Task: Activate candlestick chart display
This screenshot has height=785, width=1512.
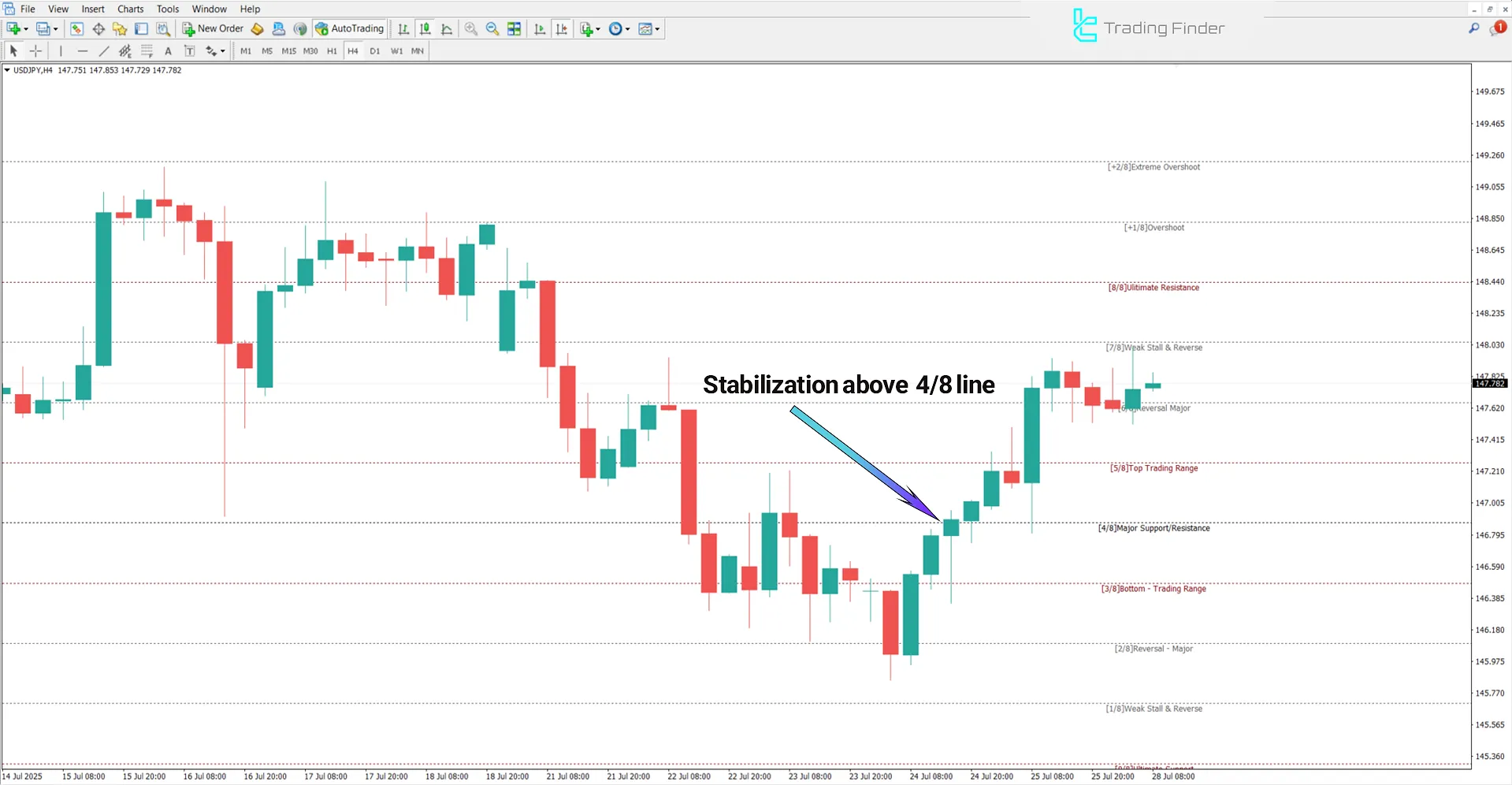Action: click(x=425, y=28)
